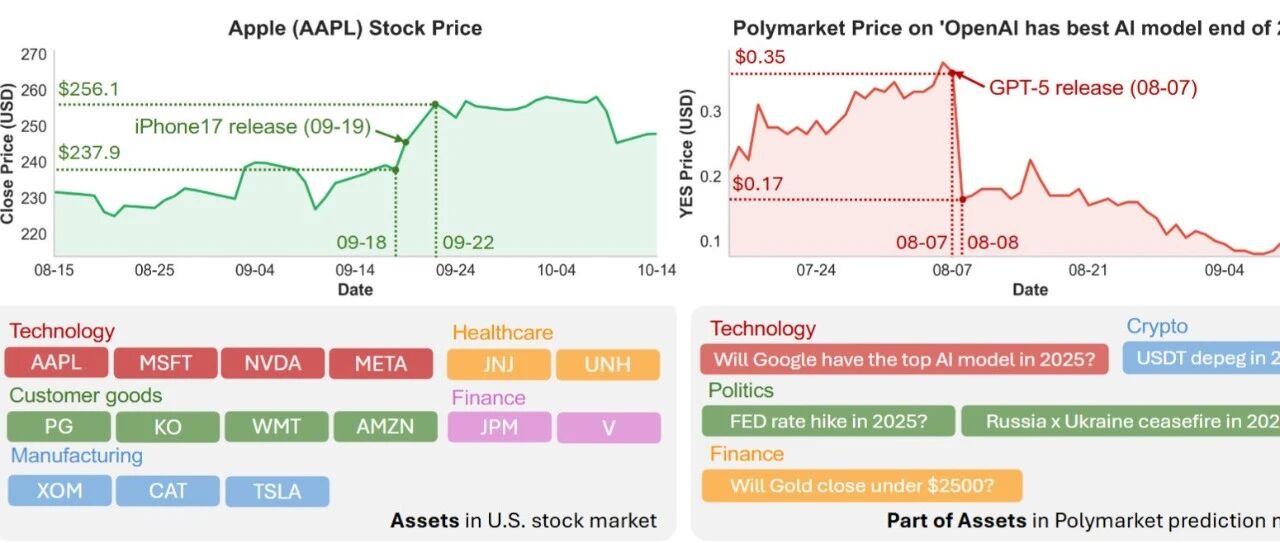Screen dimensions: 1280x543
Task: Select the META ticker tag
Action: pos(381,363)
